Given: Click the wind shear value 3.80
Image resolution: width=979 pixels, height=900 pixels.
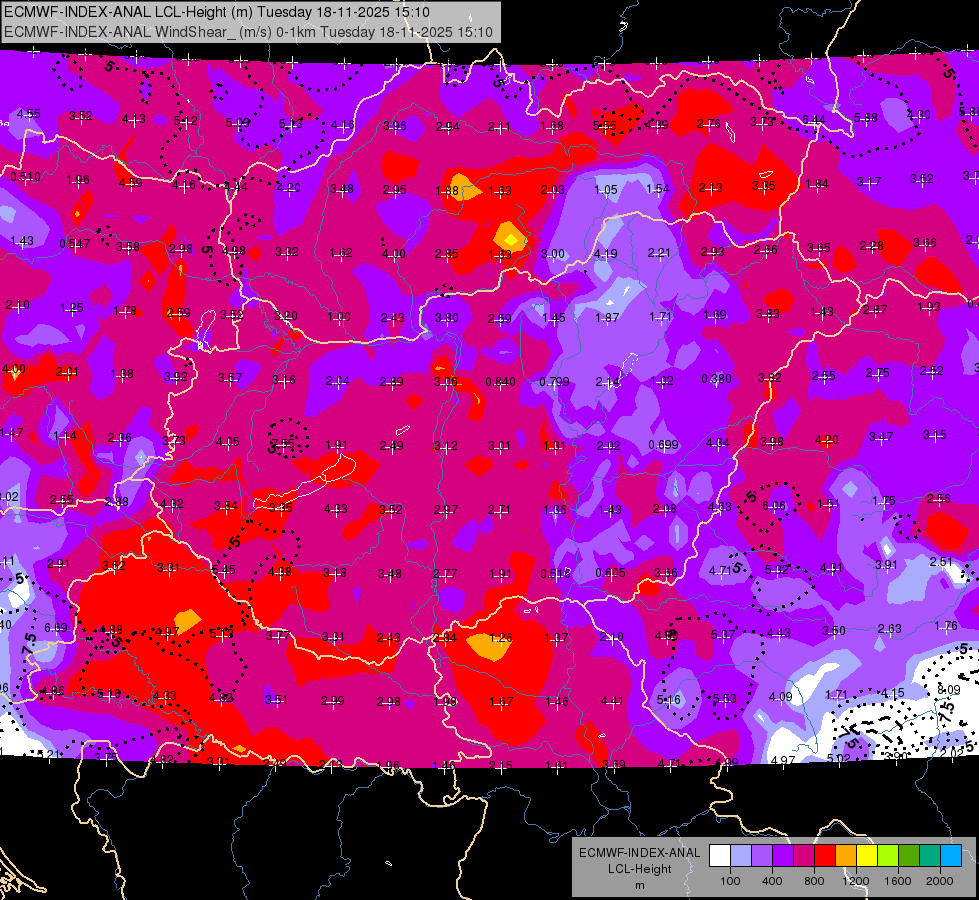Looking at the screenshot, I should click(x=446, y=318).
